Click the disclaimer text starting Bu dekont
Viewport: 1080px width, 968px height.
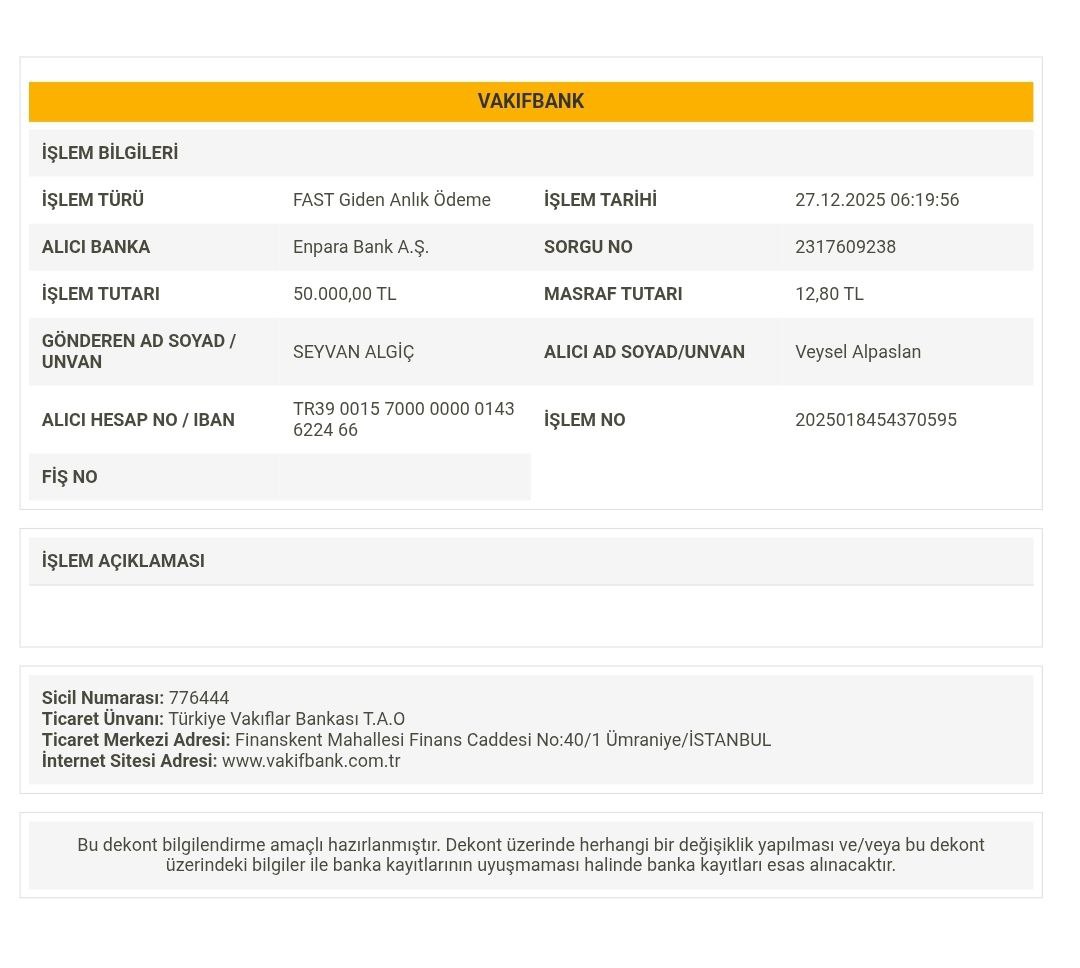click(530, 854)
